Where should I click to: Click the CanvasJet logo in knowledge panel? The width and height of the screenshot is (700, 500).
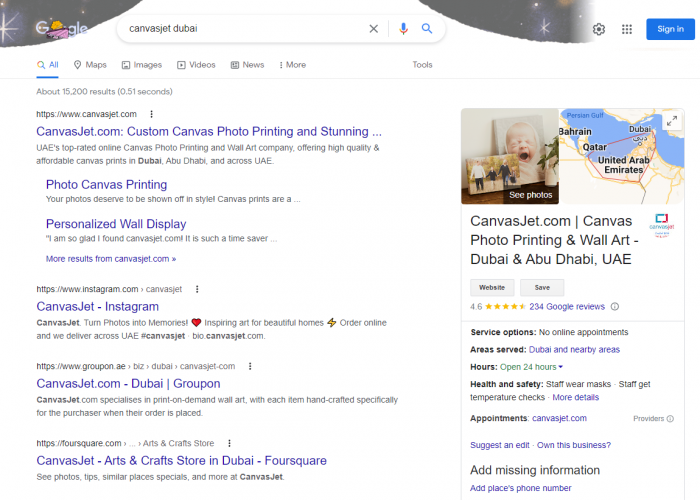[x=662, y=225]
